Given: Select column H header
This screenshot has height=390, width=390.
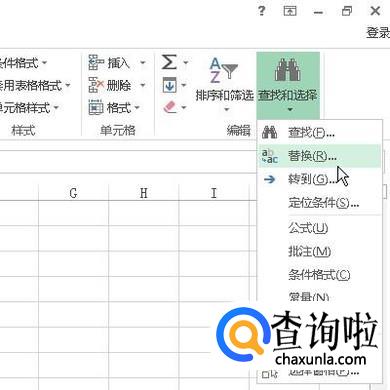Looking at the screenshot, I should coord(144,193).
